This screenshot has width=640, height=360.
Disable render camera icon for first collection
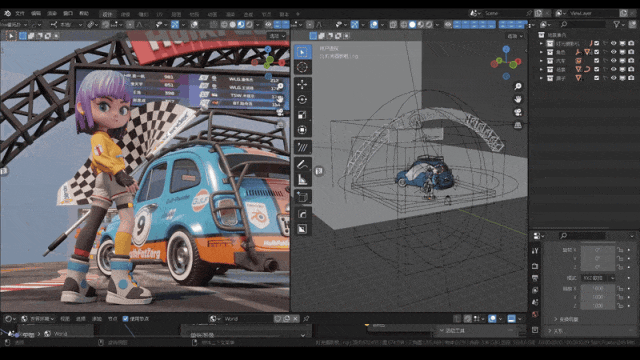click(x=631, y=43)
